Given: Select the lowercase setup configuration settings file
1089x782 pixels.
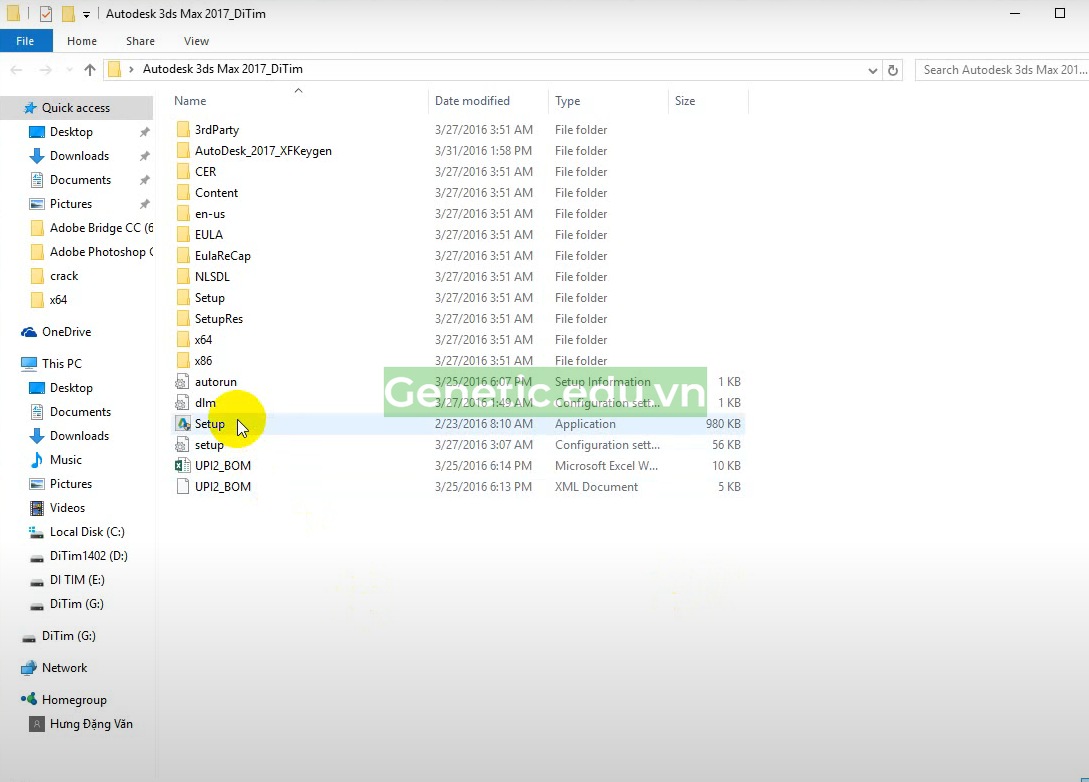Looking at the screenshot, I should pos(208,444).
